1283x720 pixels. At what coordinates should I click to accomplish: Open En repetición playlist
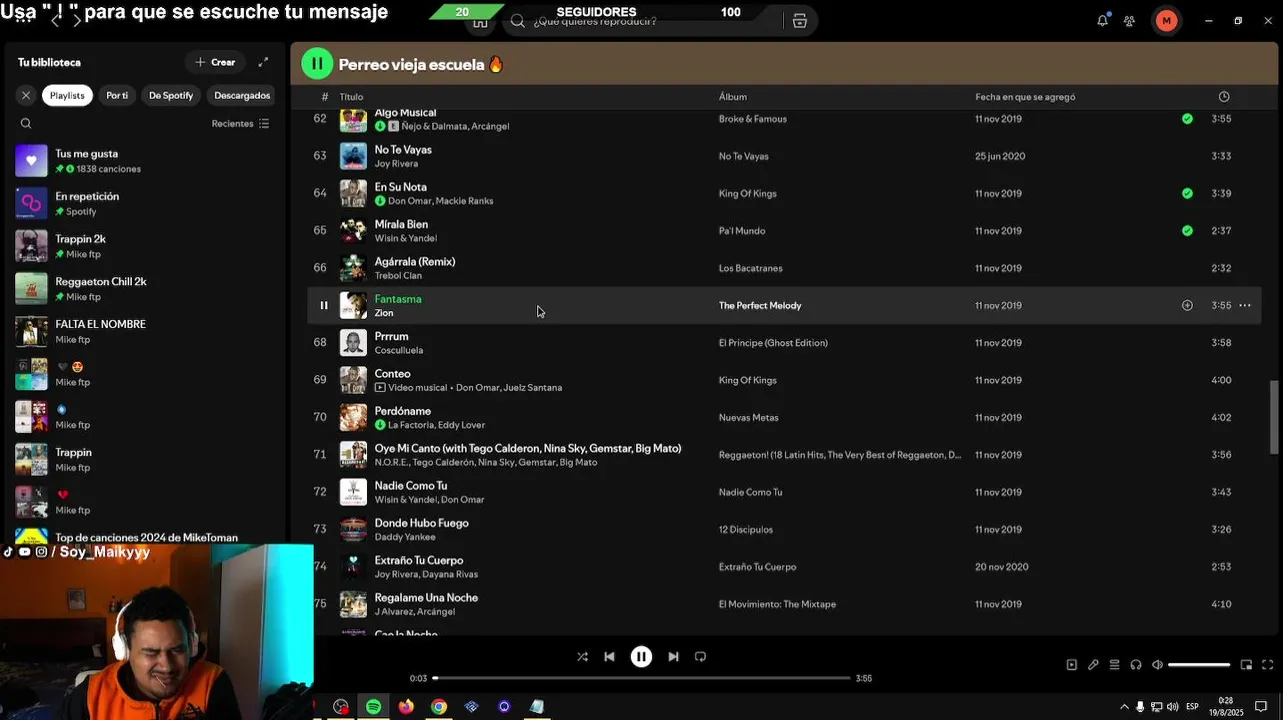pyautogui.click(x=145, y=203)
